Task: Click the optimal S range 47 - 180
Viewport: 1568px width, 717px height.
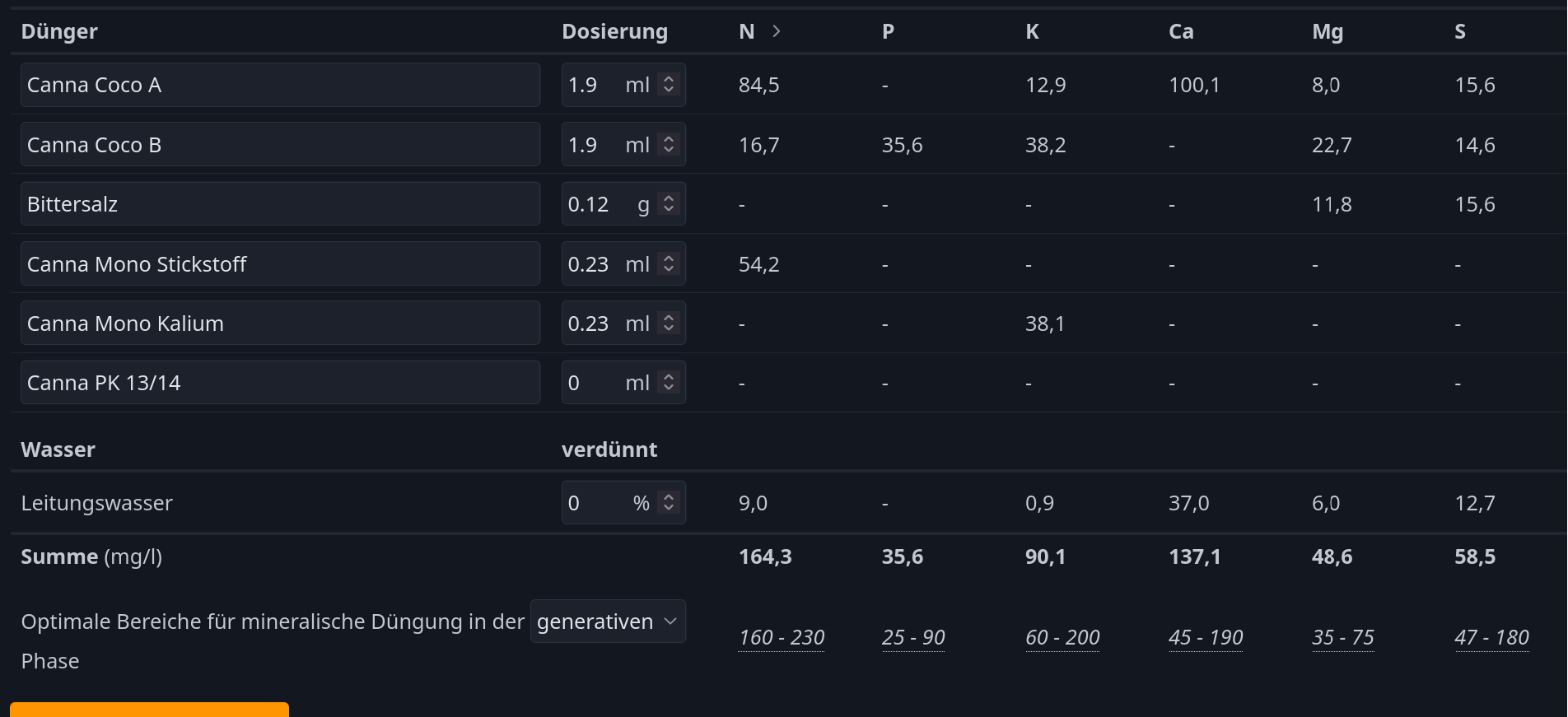Action: (x=1491, y=638)
